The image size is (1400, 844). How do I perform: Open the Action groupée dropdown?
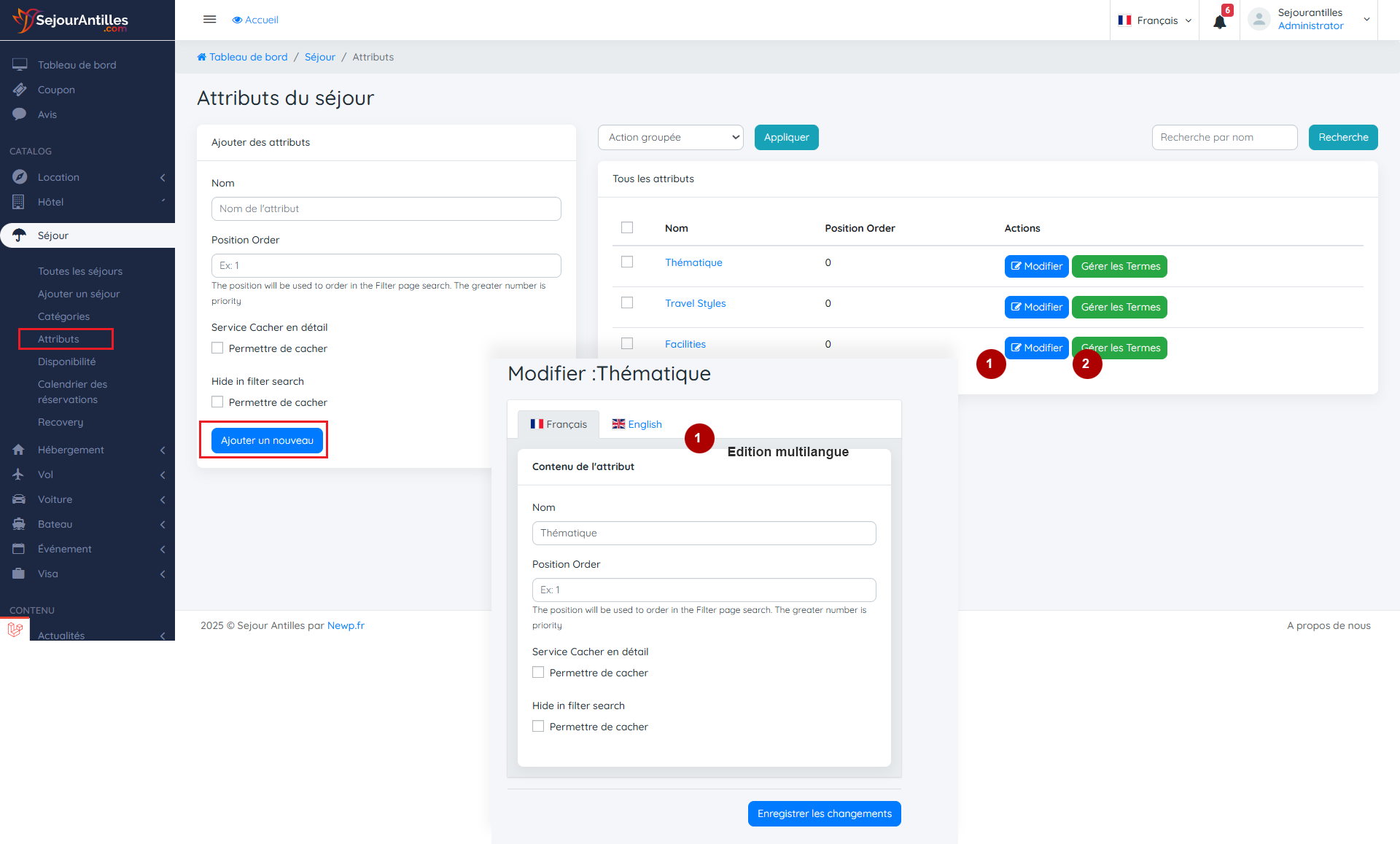point(670,137)
